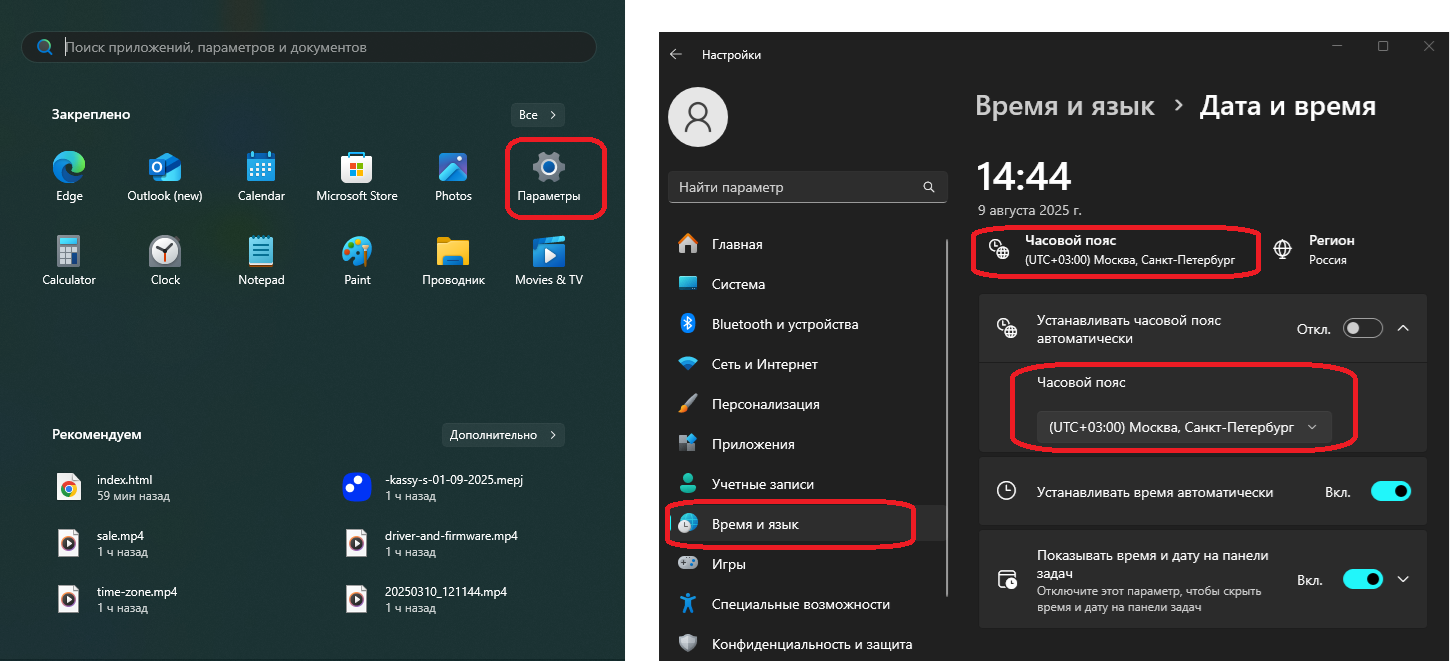Open Bluetooth и устройства settings
Screen dimensions: 1453x661
804,324
